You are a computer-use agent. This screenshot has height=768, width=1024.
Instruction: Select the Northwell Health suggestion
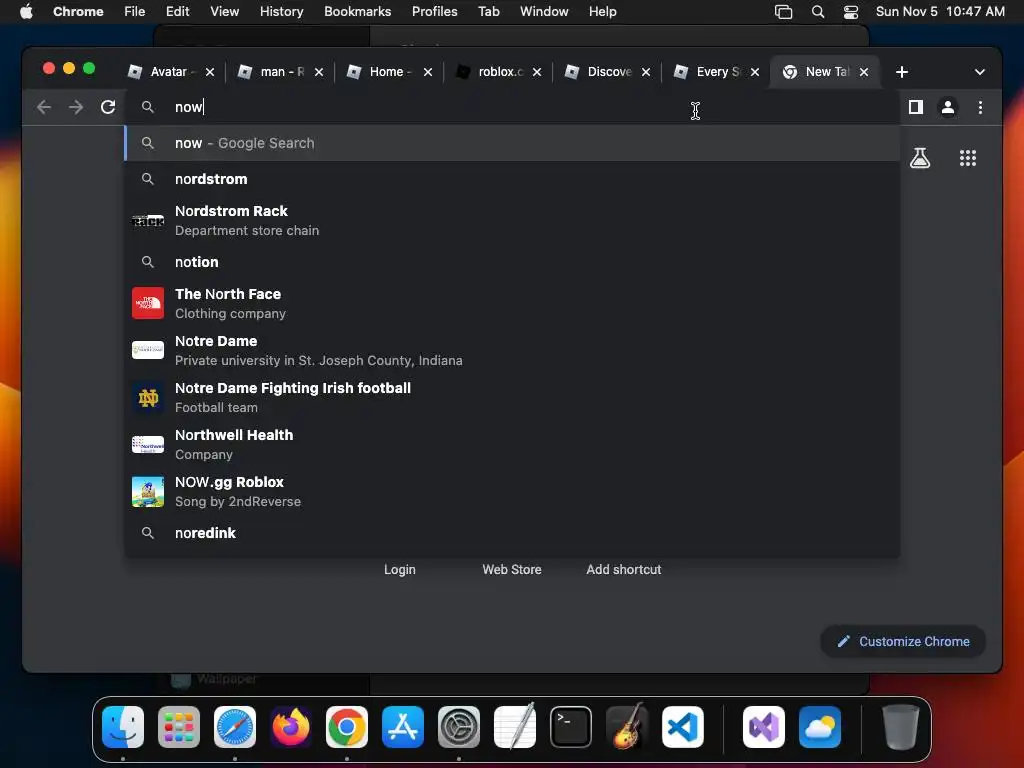[513, 445]
